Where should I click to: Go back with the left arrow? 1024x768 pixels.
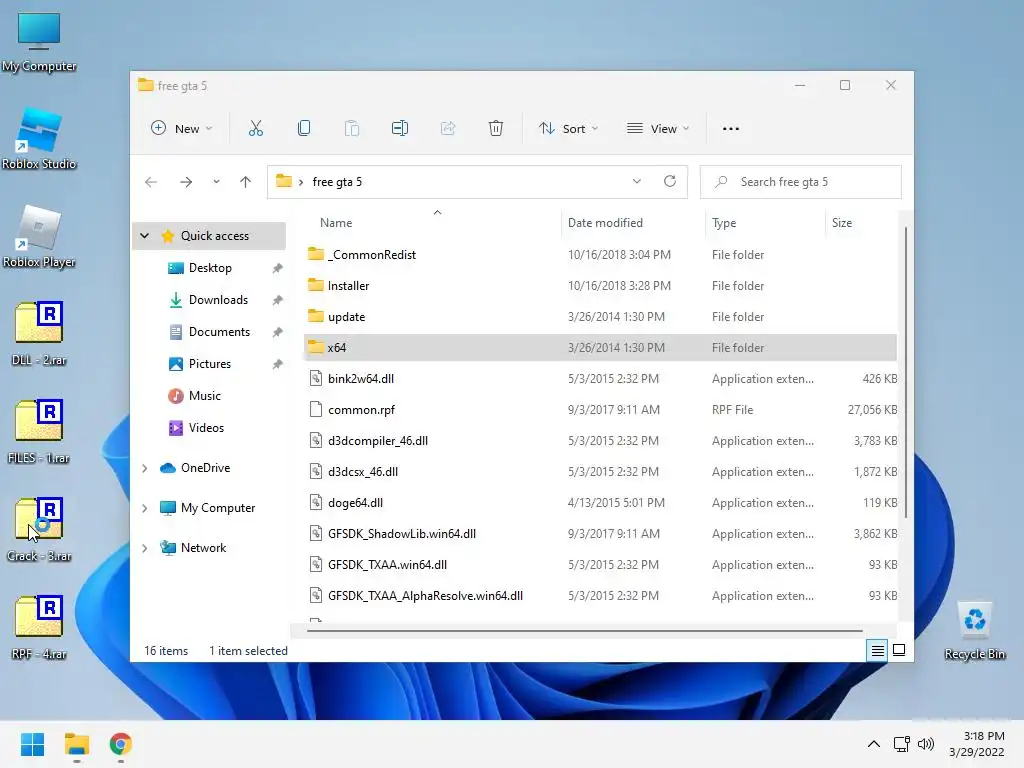pyautogui.click(x=151, y=182)
